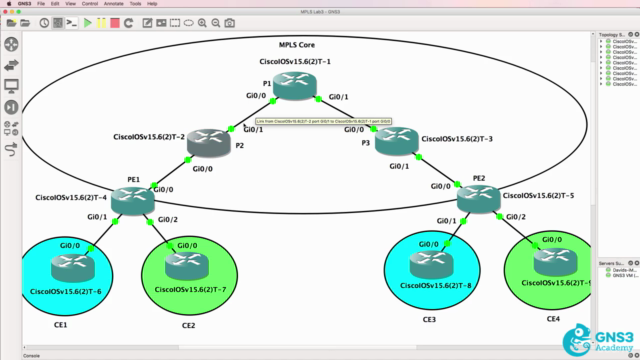The width and height of the screenshot is (640, 360).
Task: Browse end devices monitor icon
Action: [11, 86]
